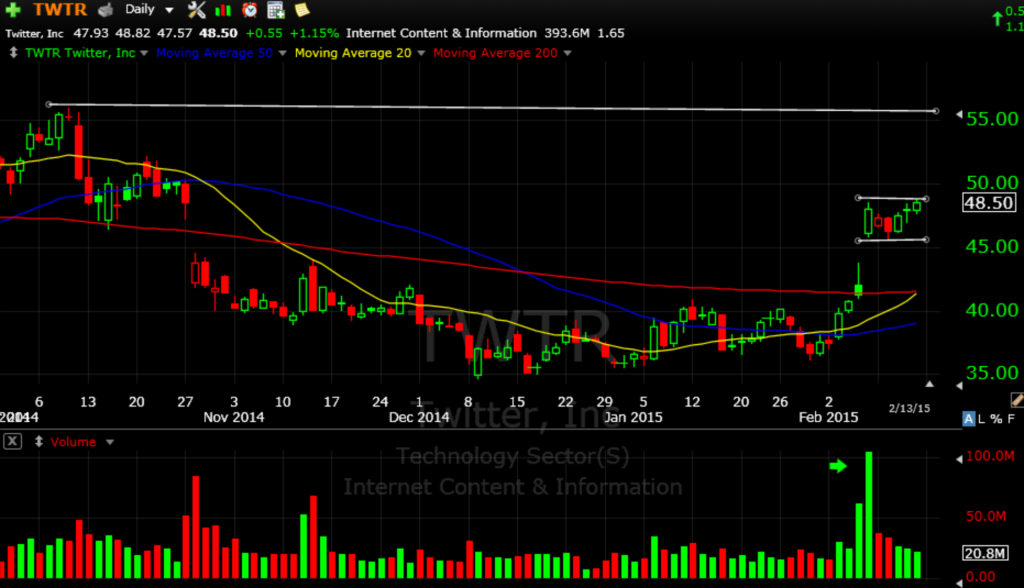Expand the Moving Average 200 dropdown arrow
Viewport: 1024px width, 588px height.
click(567, 53)
